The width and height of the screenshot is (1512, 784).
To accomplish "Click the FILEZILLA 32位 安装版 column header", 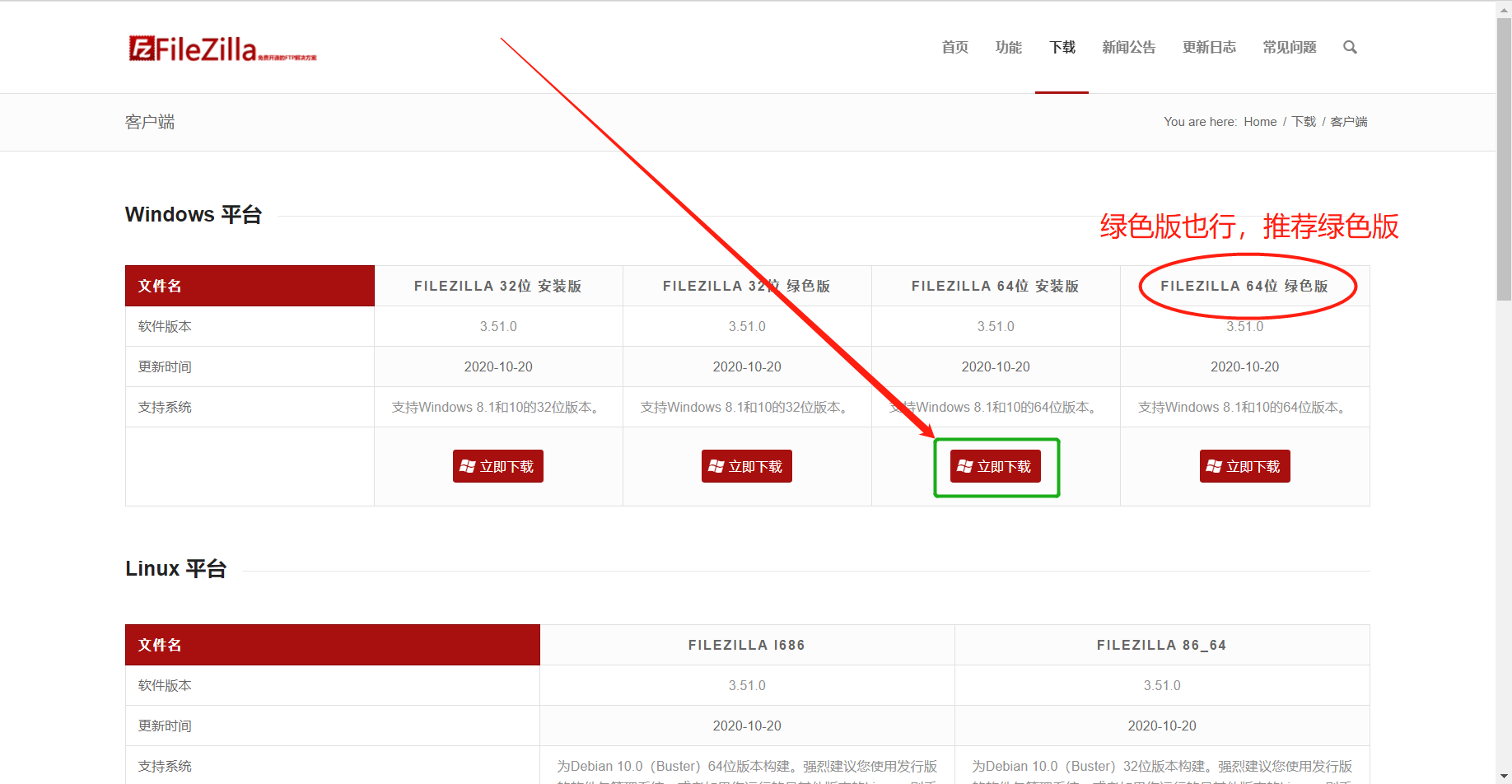I will click(498, 286).
